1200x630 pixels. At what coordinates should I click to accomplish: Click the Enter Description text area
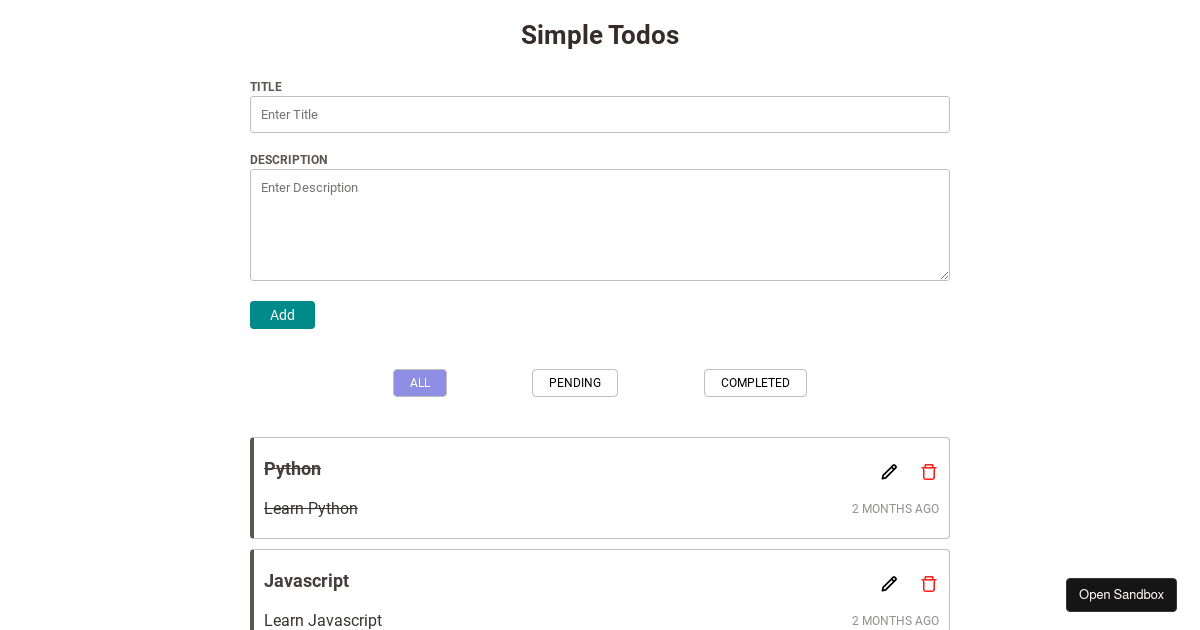tap(600, 224)
